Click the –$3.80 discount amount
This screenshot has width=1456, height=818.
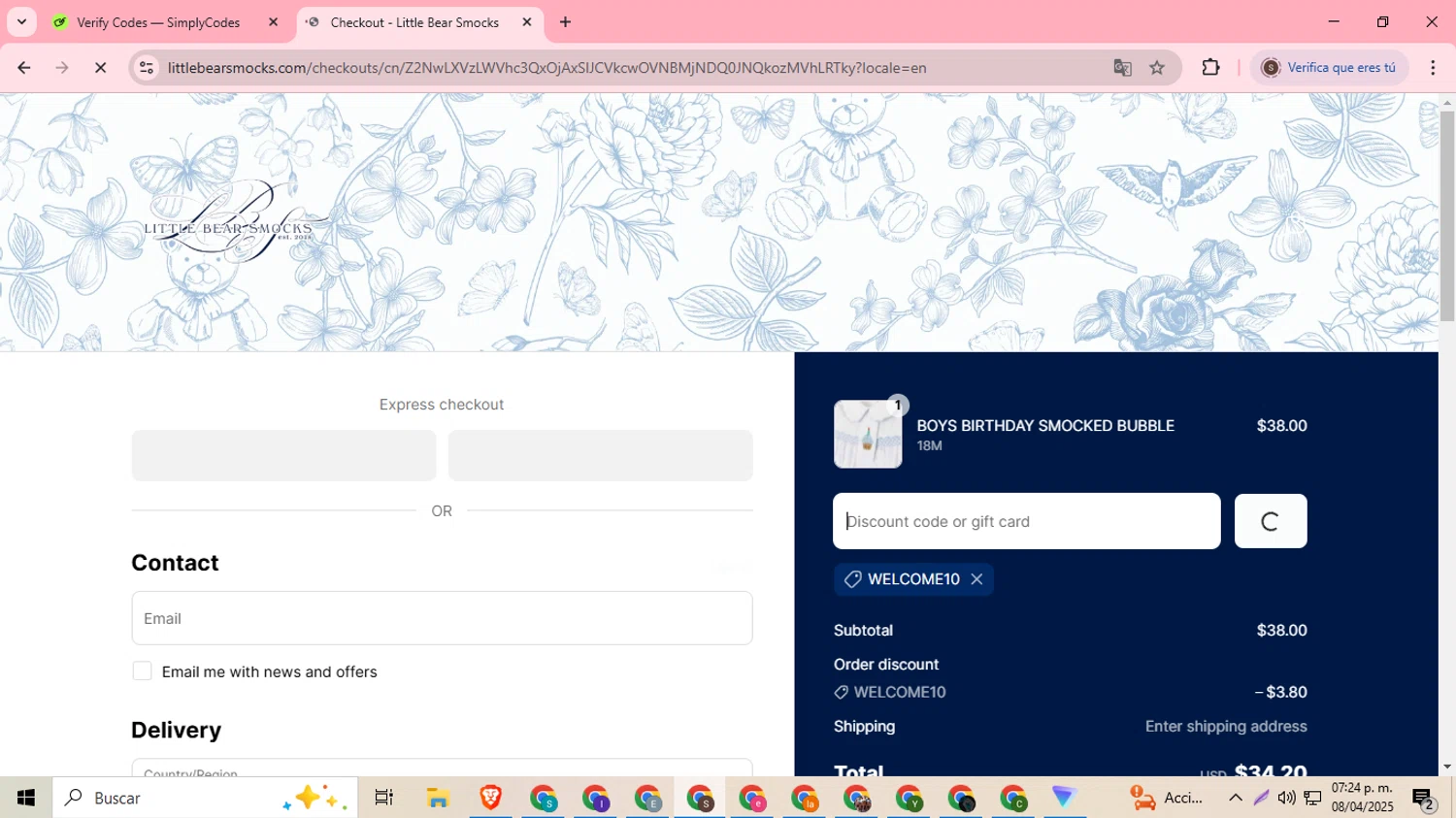[1280, 693]
